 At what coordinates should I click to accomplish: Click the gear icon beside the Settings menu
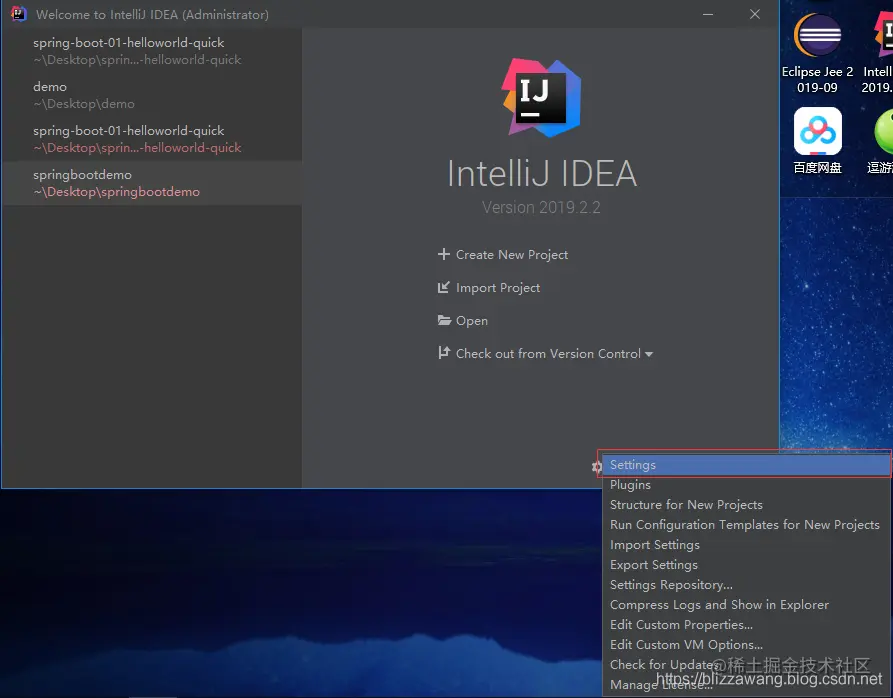596,467
